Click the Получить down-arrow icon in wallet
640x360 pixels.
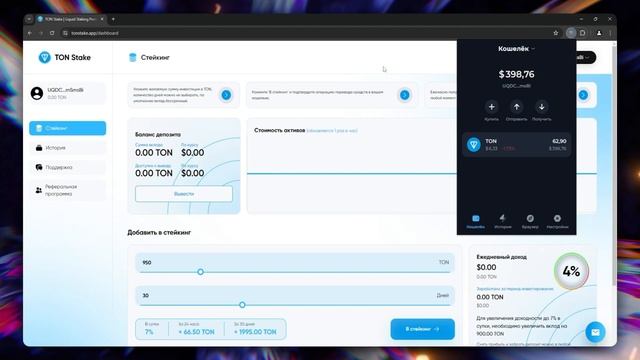542,107
